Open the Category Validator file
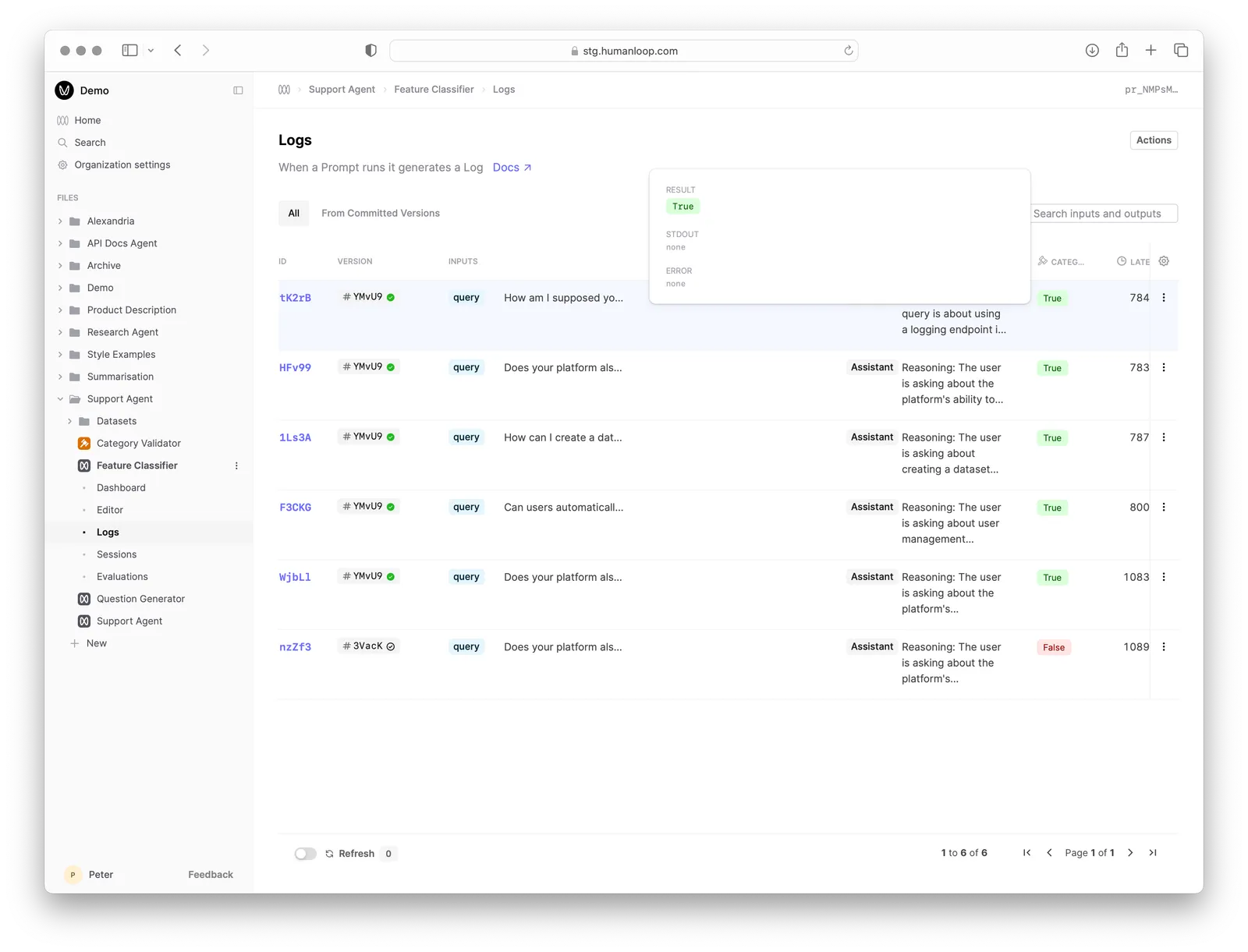This screenshot has width=1248, height=952. [139, 444]
